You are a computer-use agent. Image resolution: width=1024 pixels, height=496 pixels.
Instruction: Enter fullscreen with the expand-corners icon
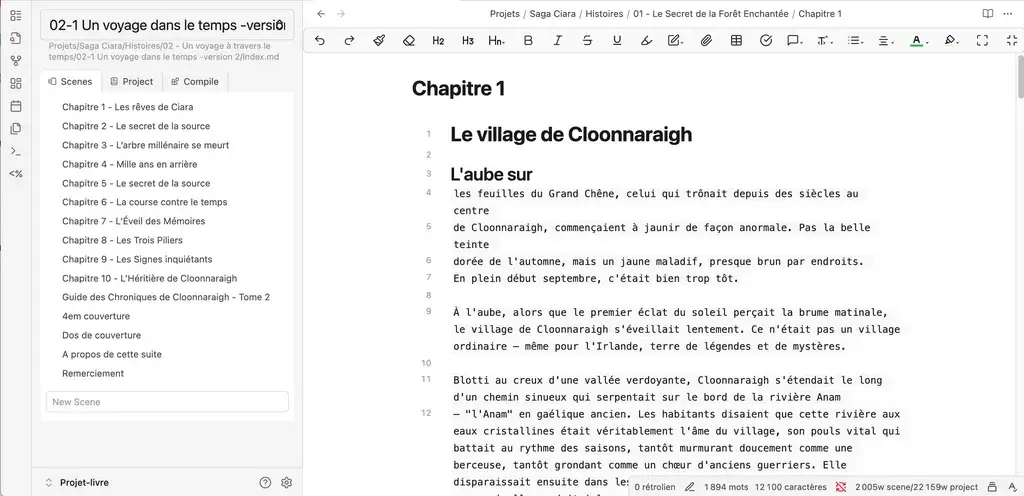(982, 41)
